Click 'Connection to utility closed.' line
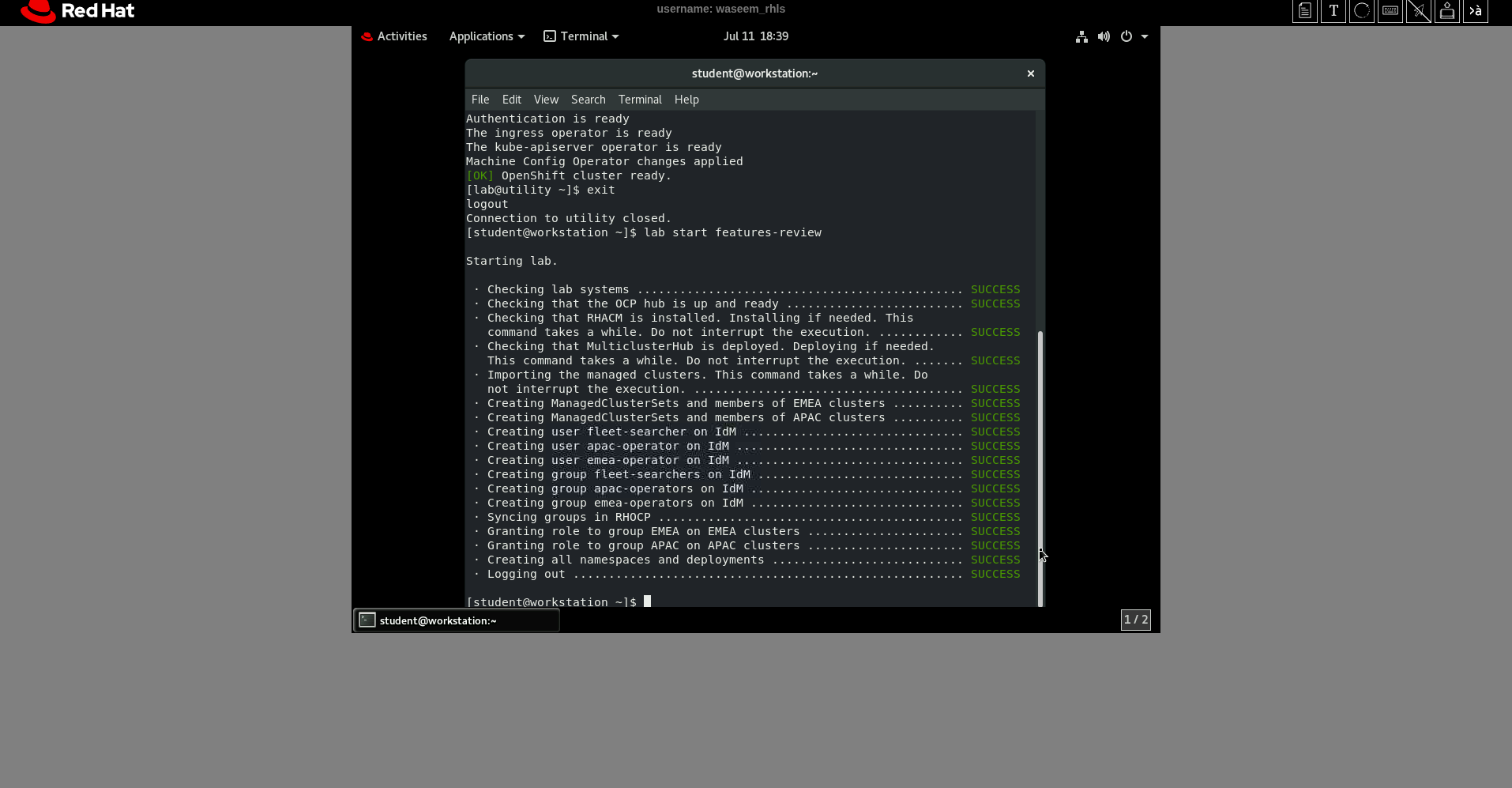This screenshot has width=1512, height=788. [x=569, y=218]
